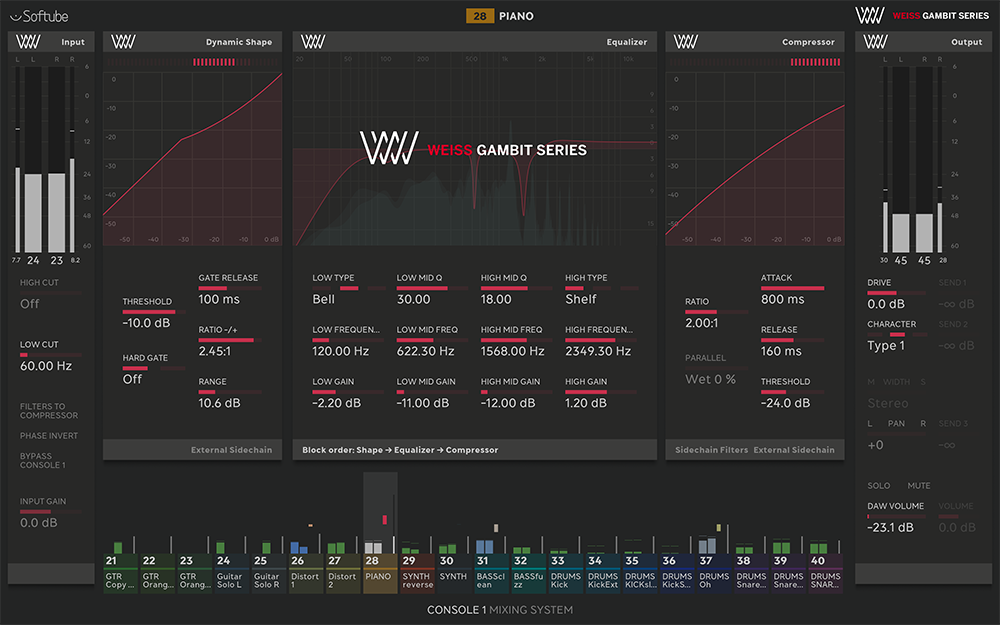The height and width of the screenshot is (625, 1000).
Task: Click the Weiss Gambit Series logo at top-right
Action: tap(921, 15)
